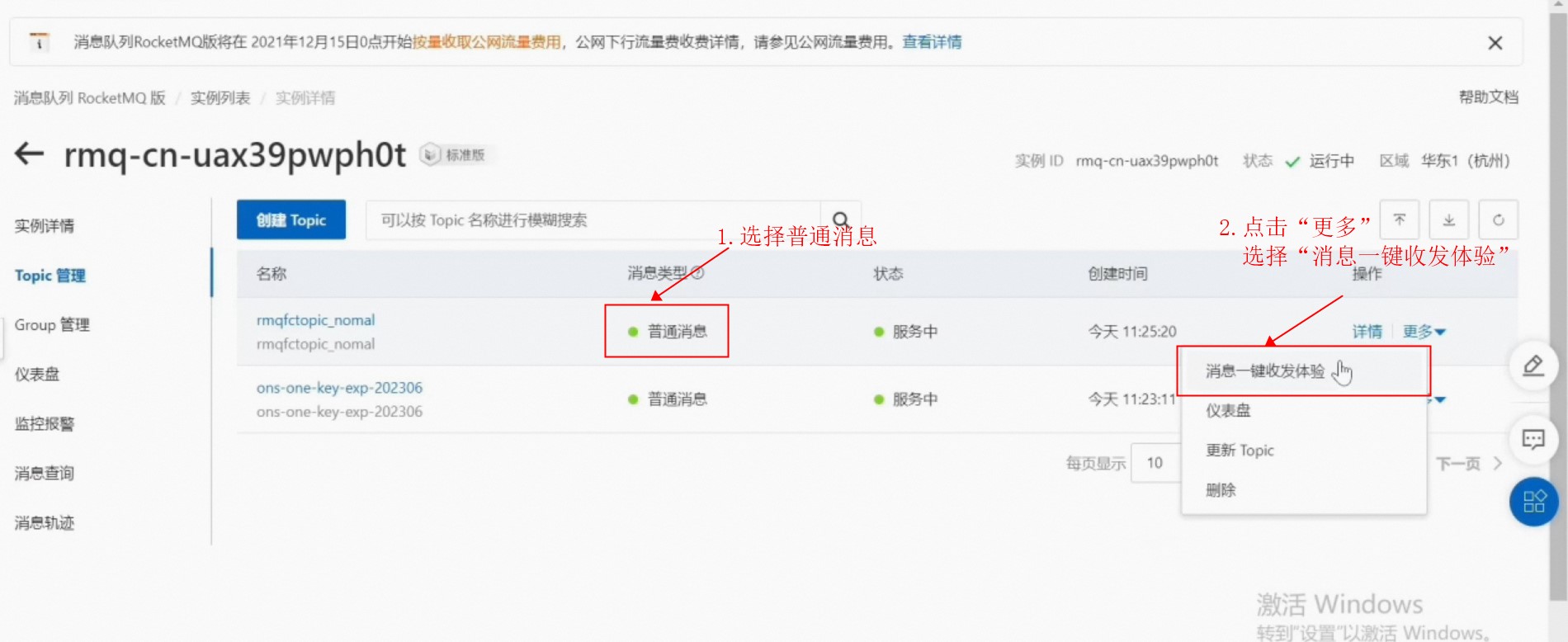Click the 创建 Topic button

click(x=290, y=220)
